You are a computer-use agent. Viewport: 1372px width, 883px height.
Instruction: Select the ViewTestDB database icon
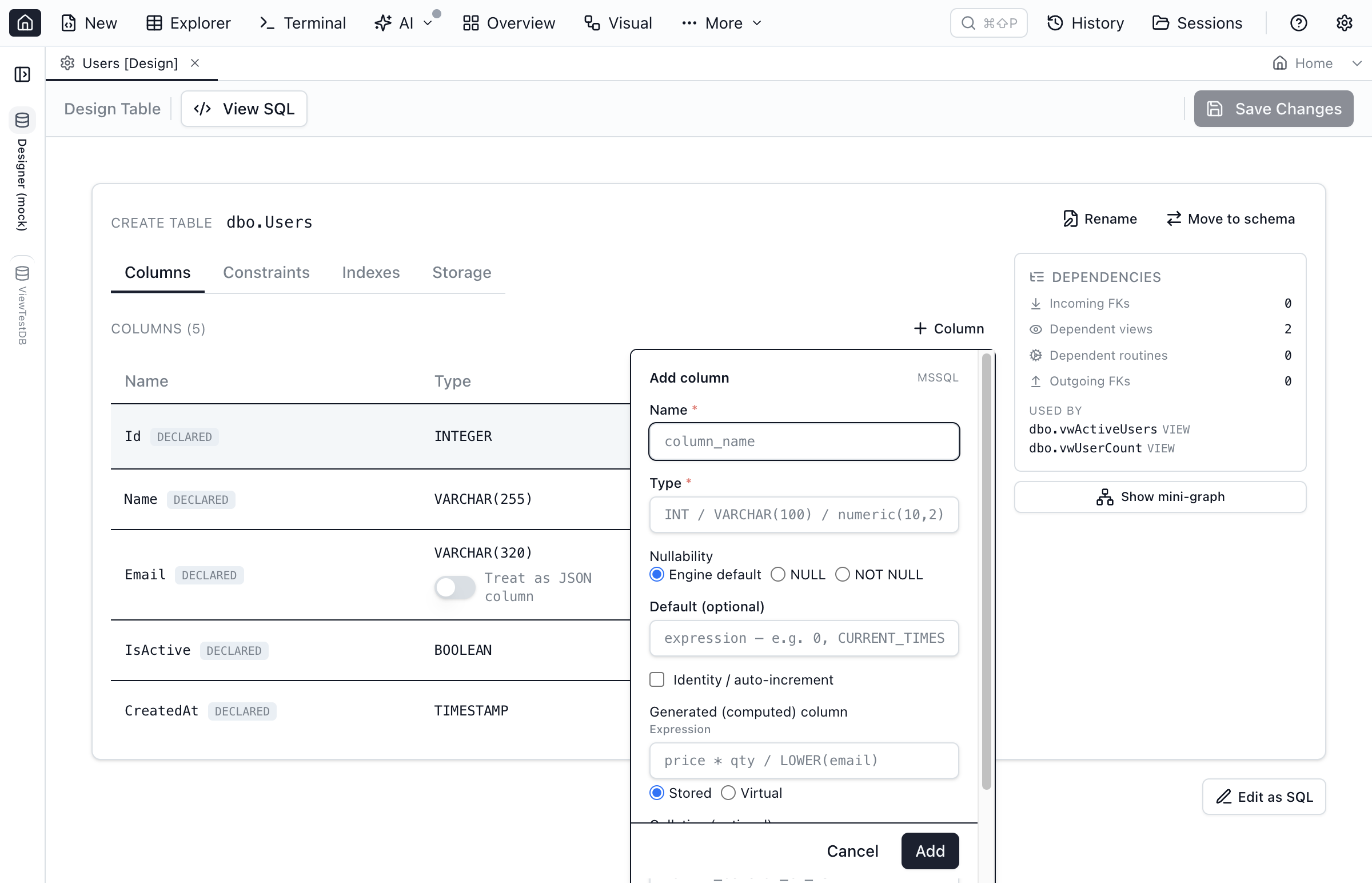pos(22,273)
